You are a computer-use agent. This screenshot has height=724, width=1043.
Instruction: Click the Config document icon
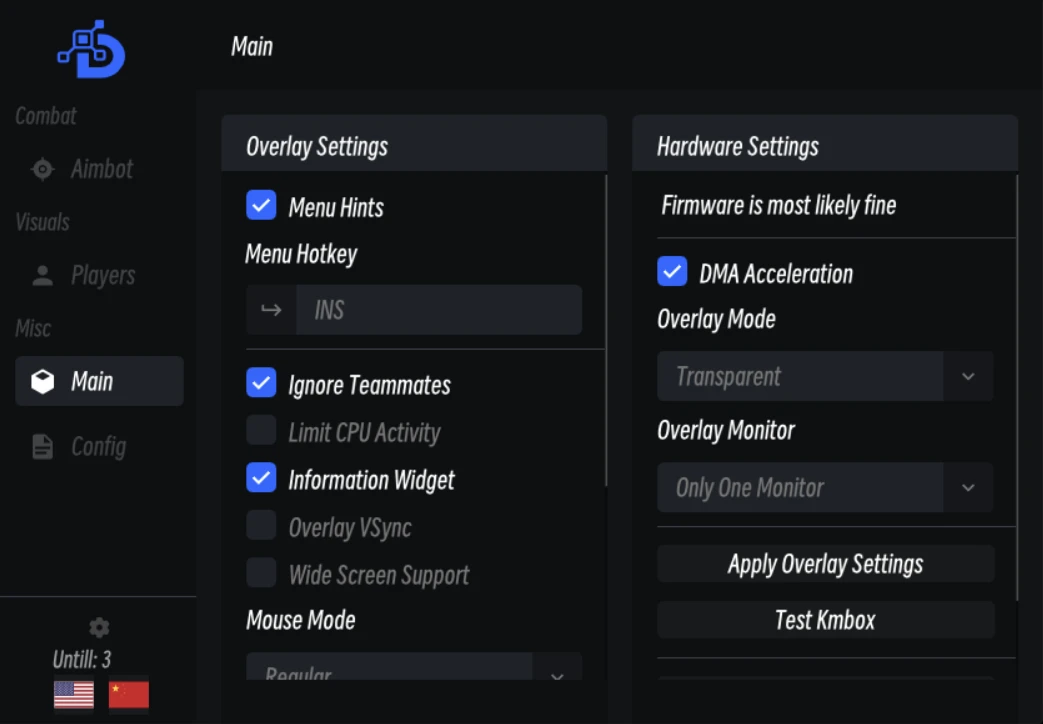43,447
